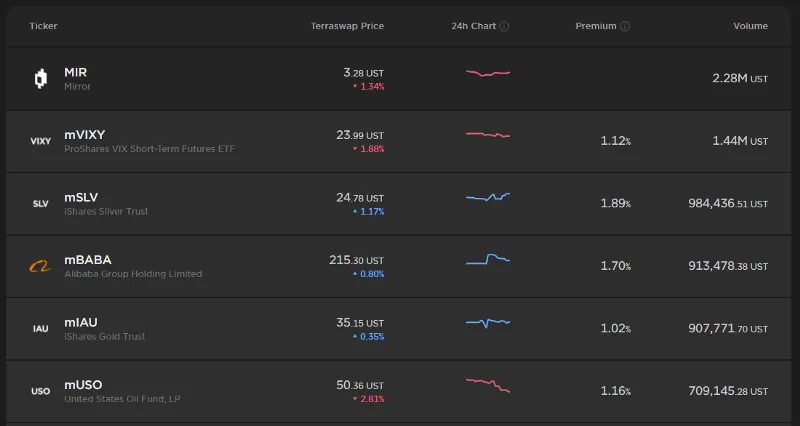
Task: Click the USO ticker logo icon
Action: point(41,391)
